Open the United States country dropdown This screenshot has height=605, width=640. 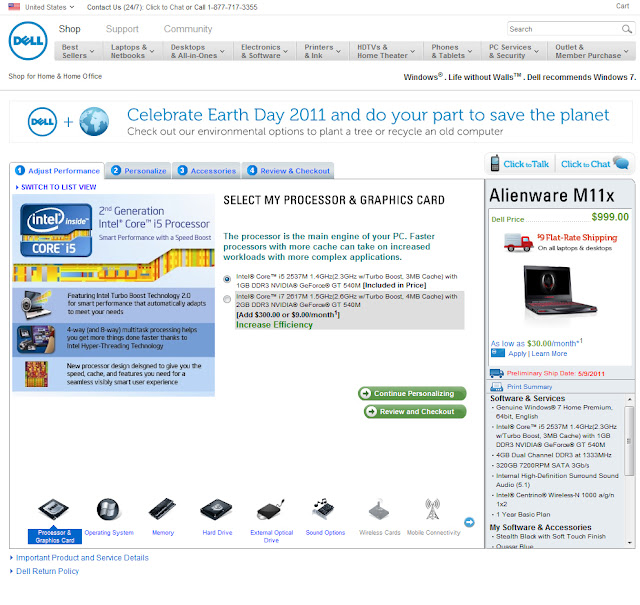click(49, 7)
